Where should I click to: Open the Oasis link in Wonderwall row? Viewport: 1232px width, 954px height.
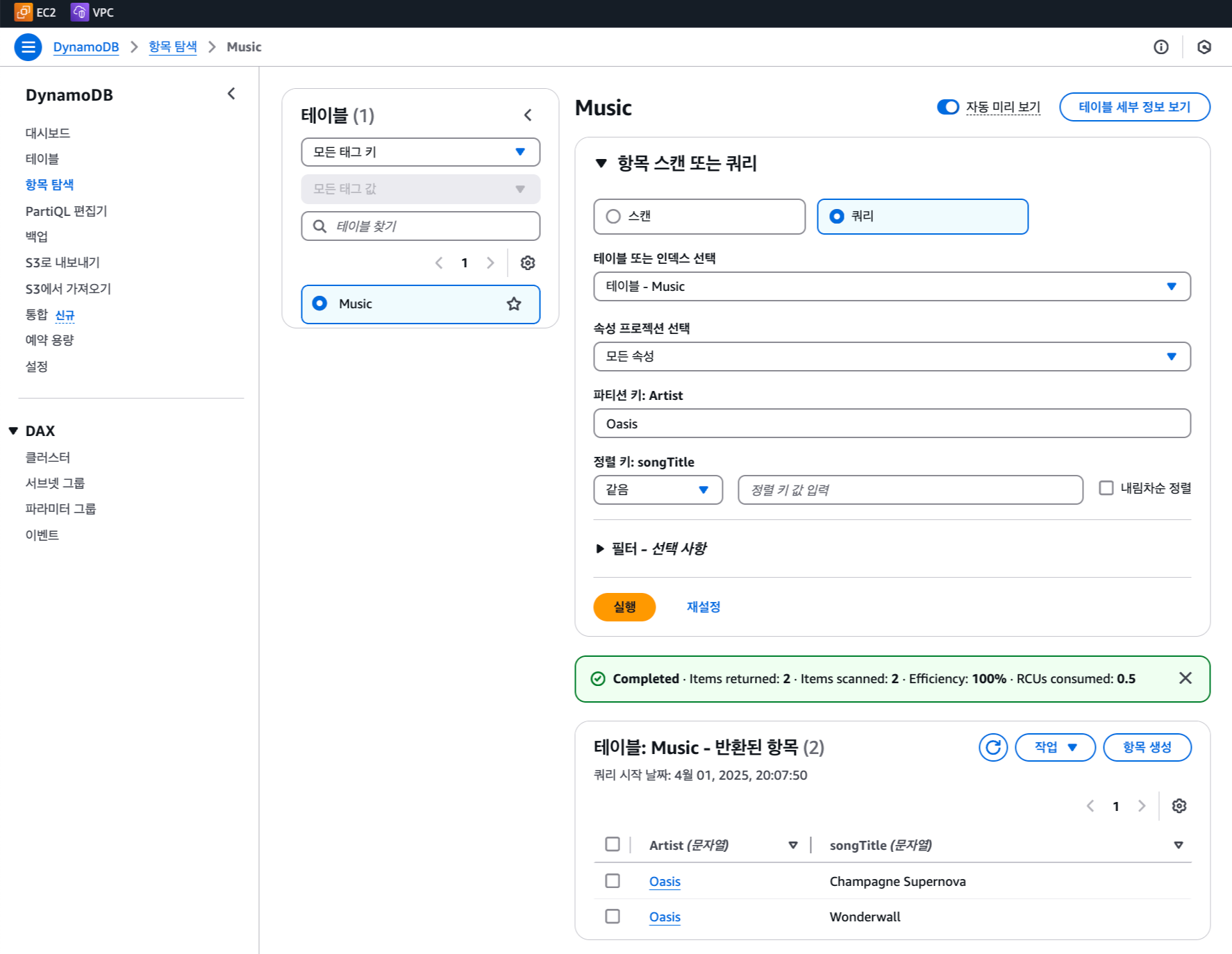coord(665,917)
